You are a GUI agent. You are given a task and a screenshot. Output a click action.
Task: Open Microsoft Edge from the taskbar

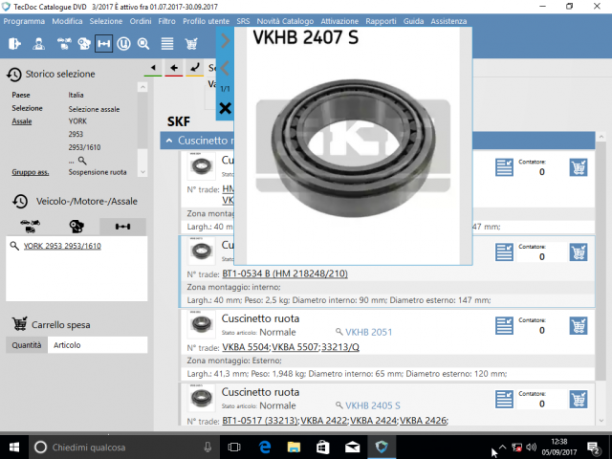coord(265,447)
